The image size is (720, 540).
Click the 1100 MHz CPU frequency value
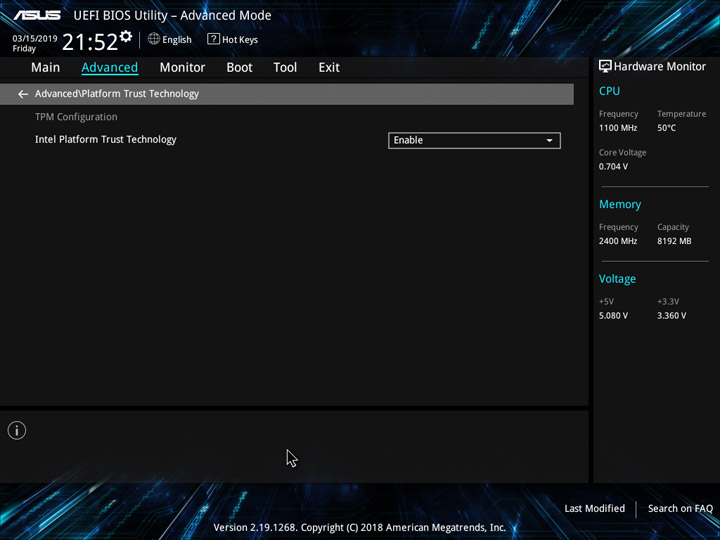pyautogui.click(x=618, y=128)
